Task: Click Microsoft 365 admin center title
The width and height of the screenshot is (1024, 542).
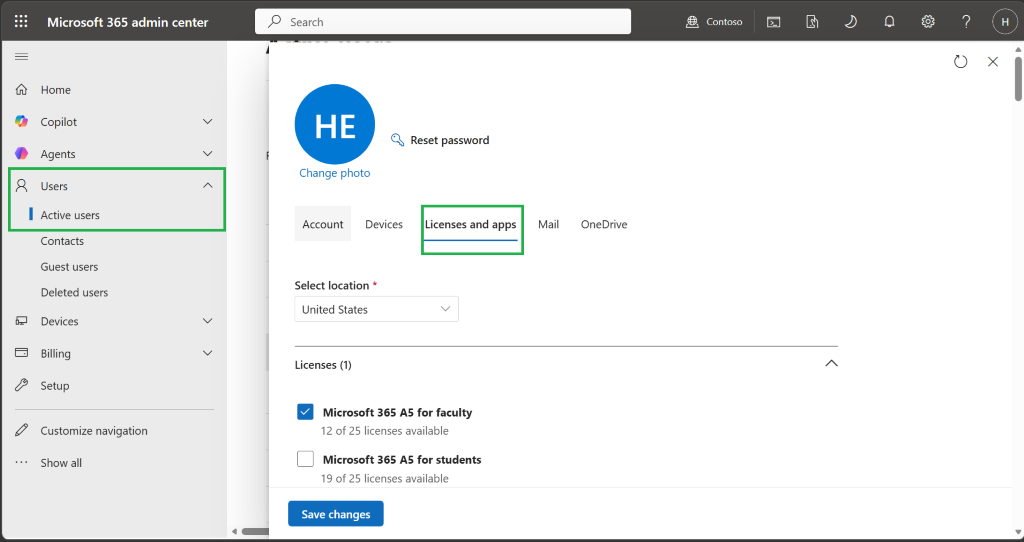Action: click(127, 22)
